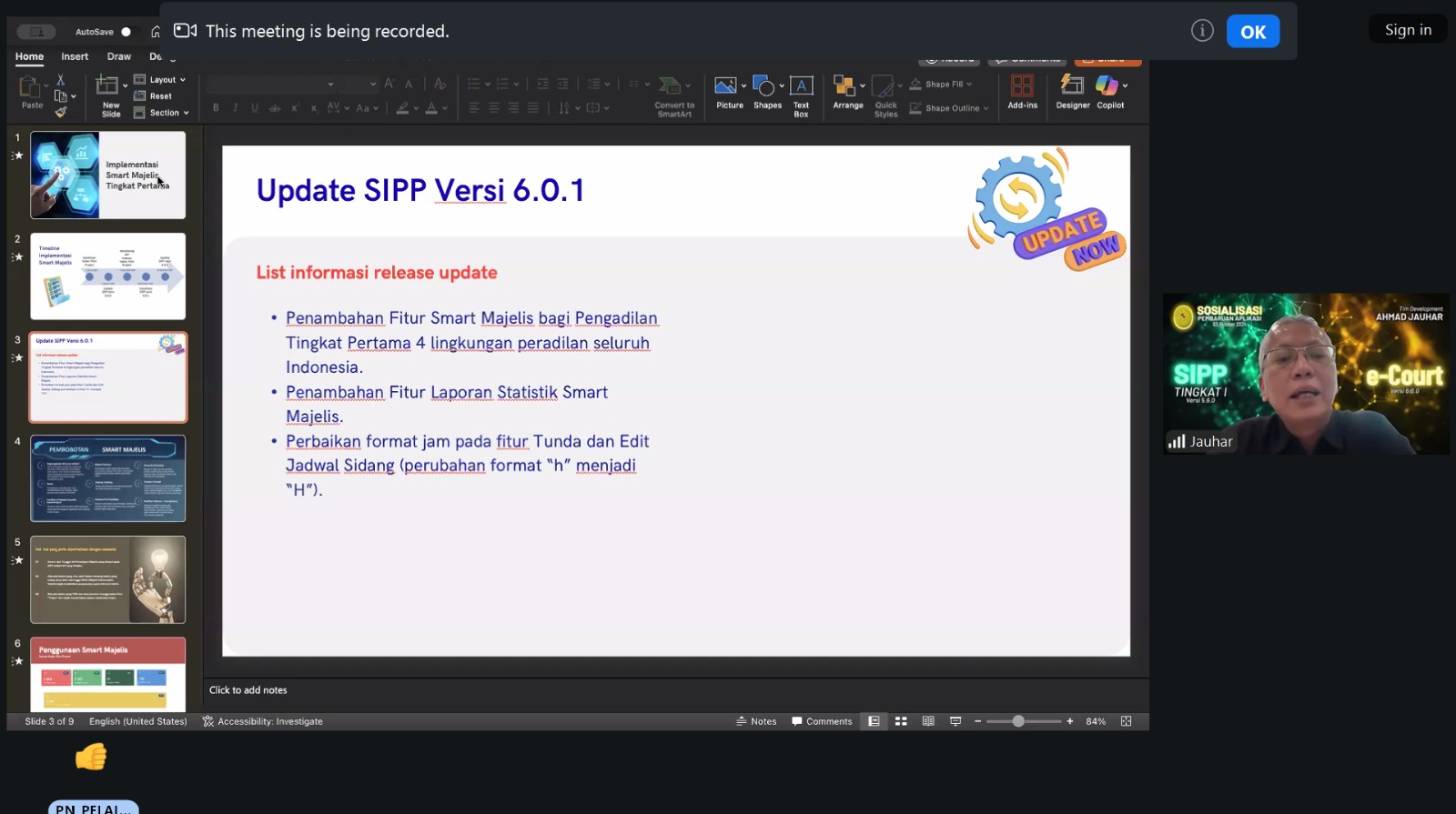
Task: Switch to Slide Sorter view in status bar
Action: click(901, 721)
